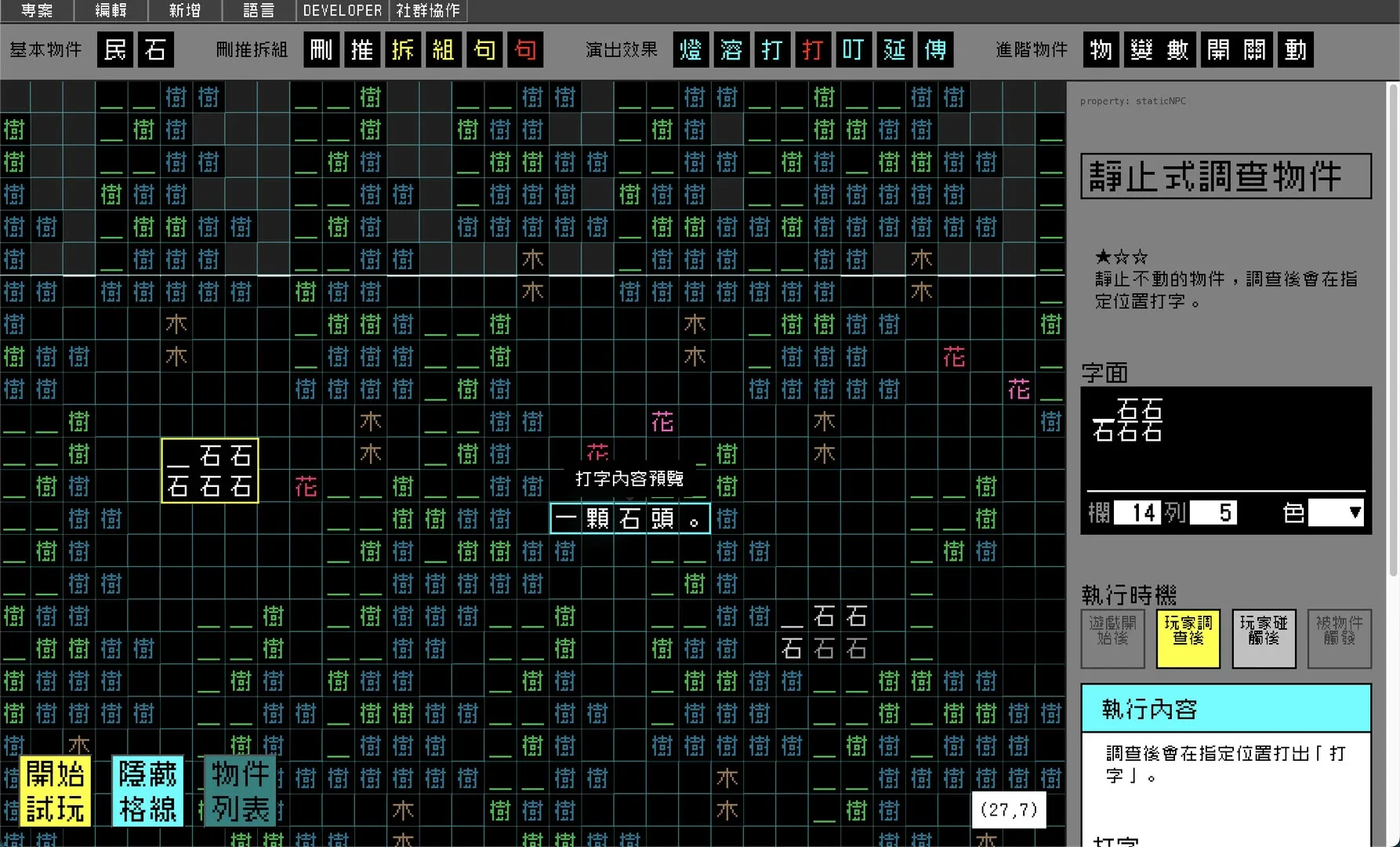Image resolution: width=1400 pixels, height=847 pixels.
Task: Click the 動 advanced object icon
Action: (x=1295, y=50)
